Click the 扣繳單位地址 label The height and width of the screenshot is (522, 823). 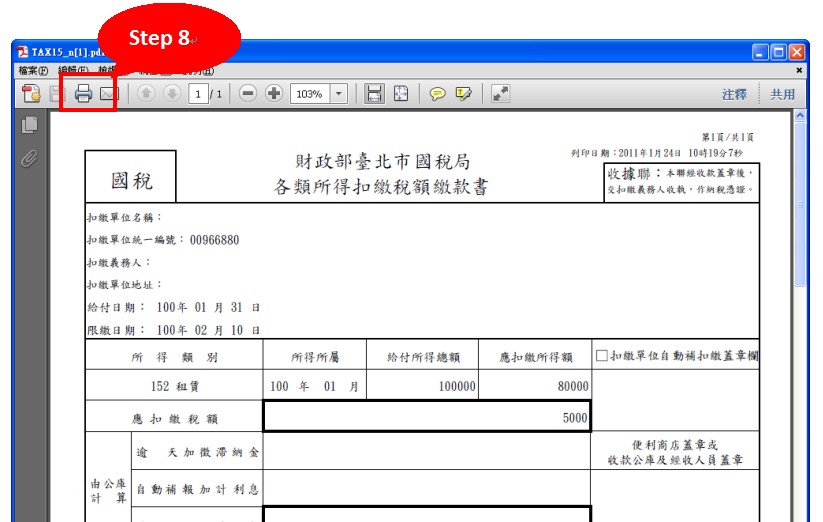click(x=124, y=285)
